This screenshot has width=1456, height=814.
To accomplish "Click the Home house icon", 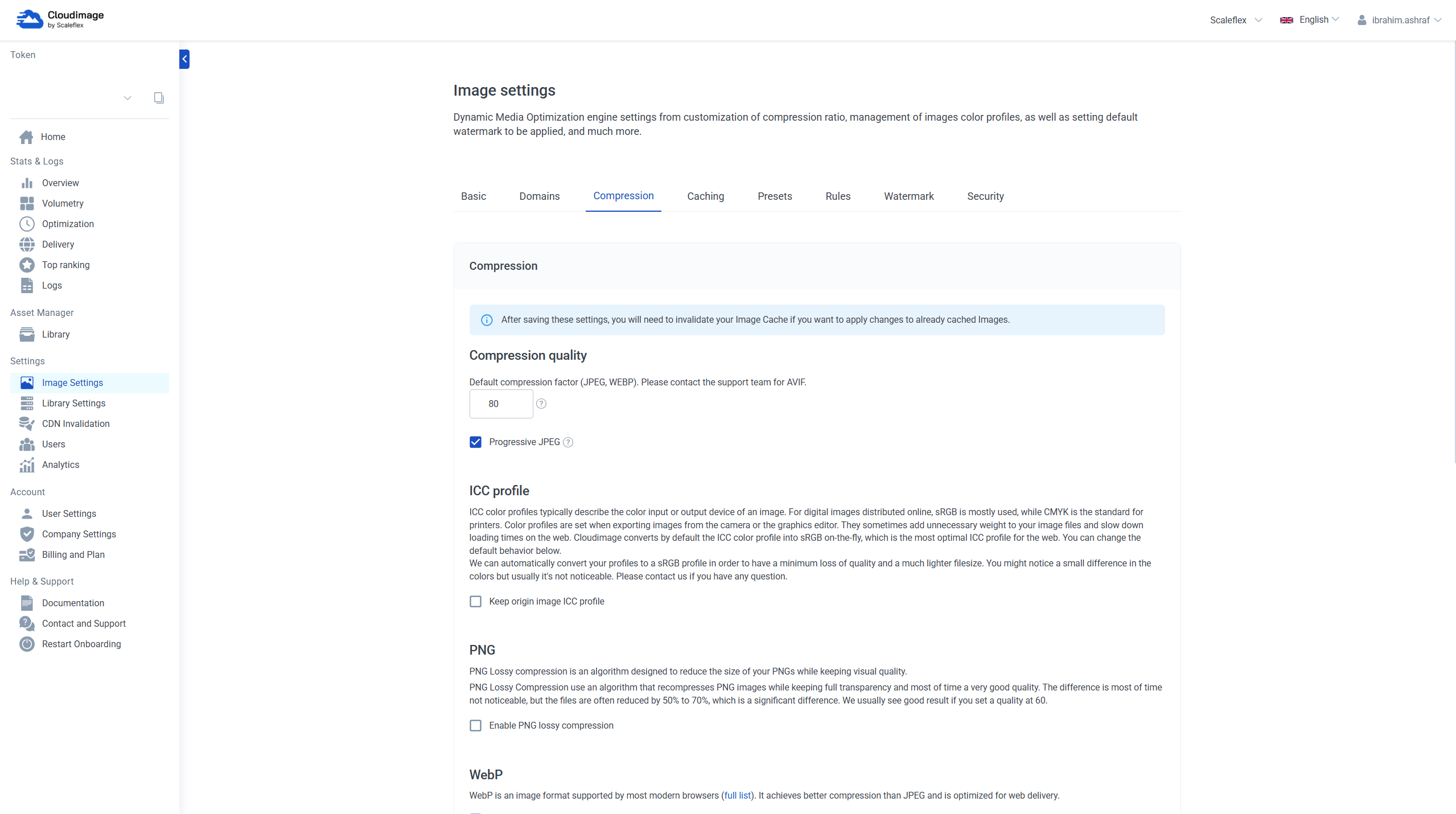I will coord(26,137).
